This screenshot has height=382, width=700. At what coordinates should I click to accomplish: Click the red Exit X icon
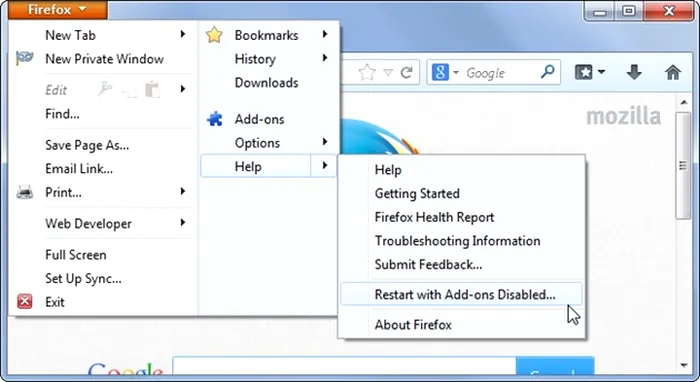pos(25,301)
